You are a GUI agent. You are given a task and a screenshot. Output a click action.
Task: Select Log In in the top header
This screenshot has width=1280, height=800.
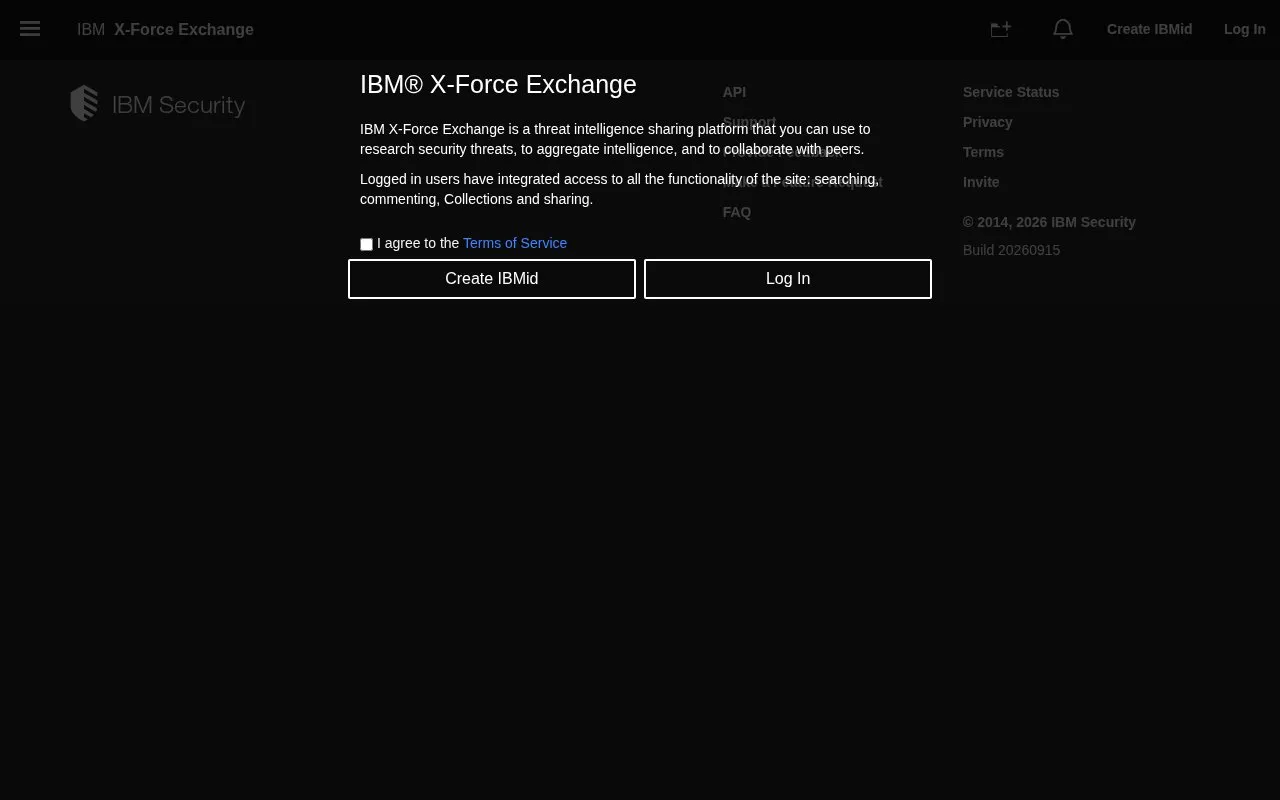[x=1245, y=29]
